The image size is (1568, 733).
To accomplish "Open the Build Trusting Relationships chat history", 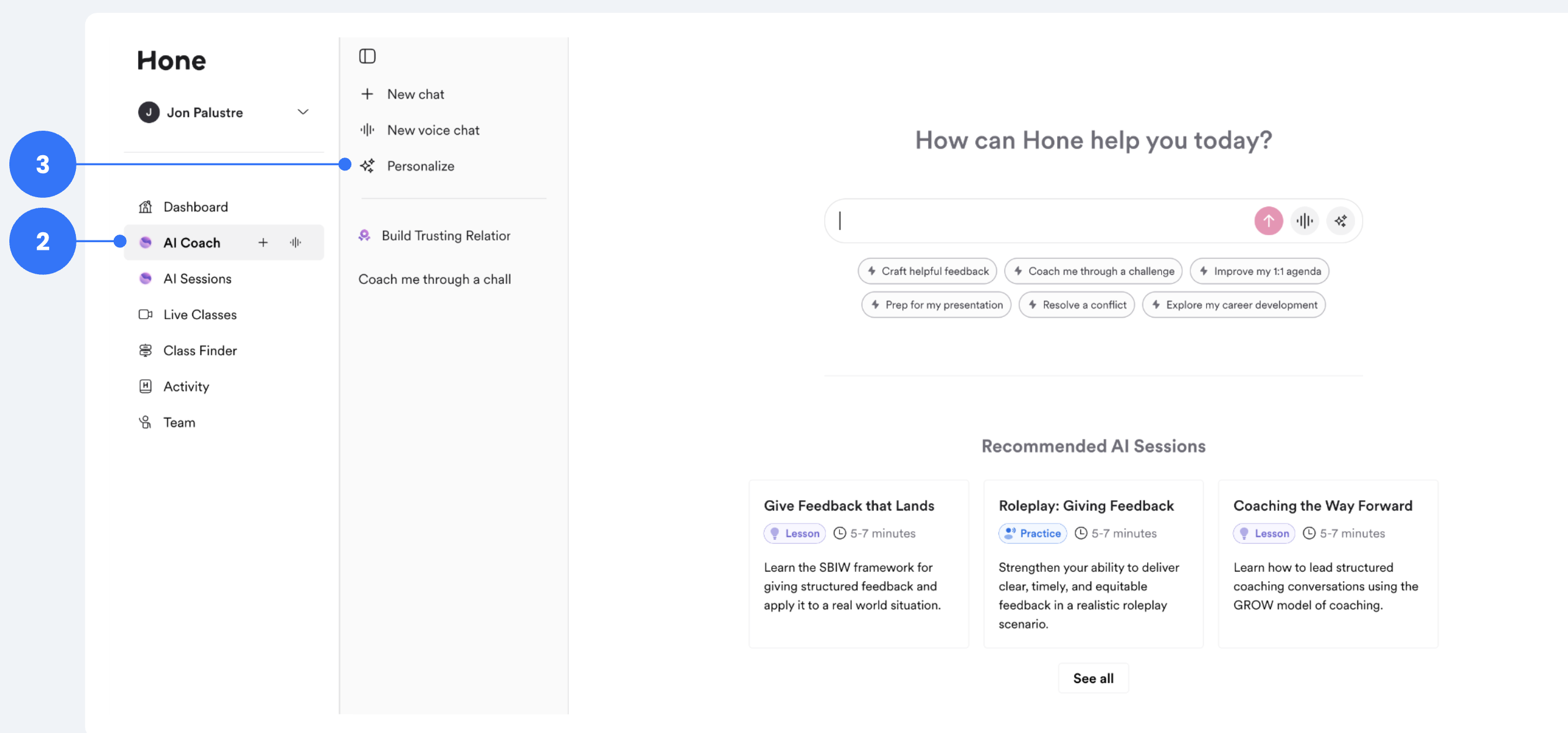I will click(445, 235).
